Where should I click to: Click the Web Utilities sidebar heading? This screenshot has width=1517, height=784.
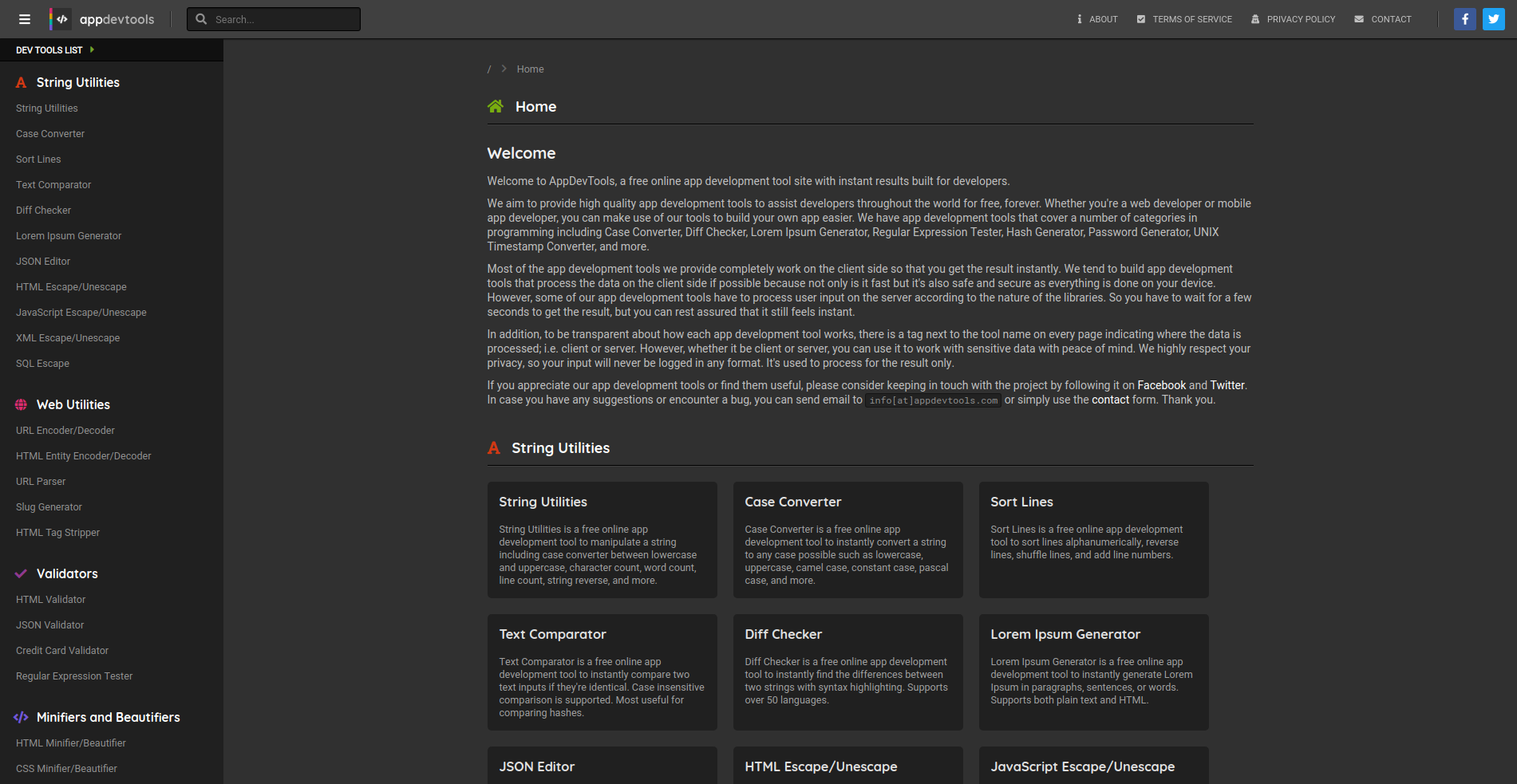tap(73, 405)
